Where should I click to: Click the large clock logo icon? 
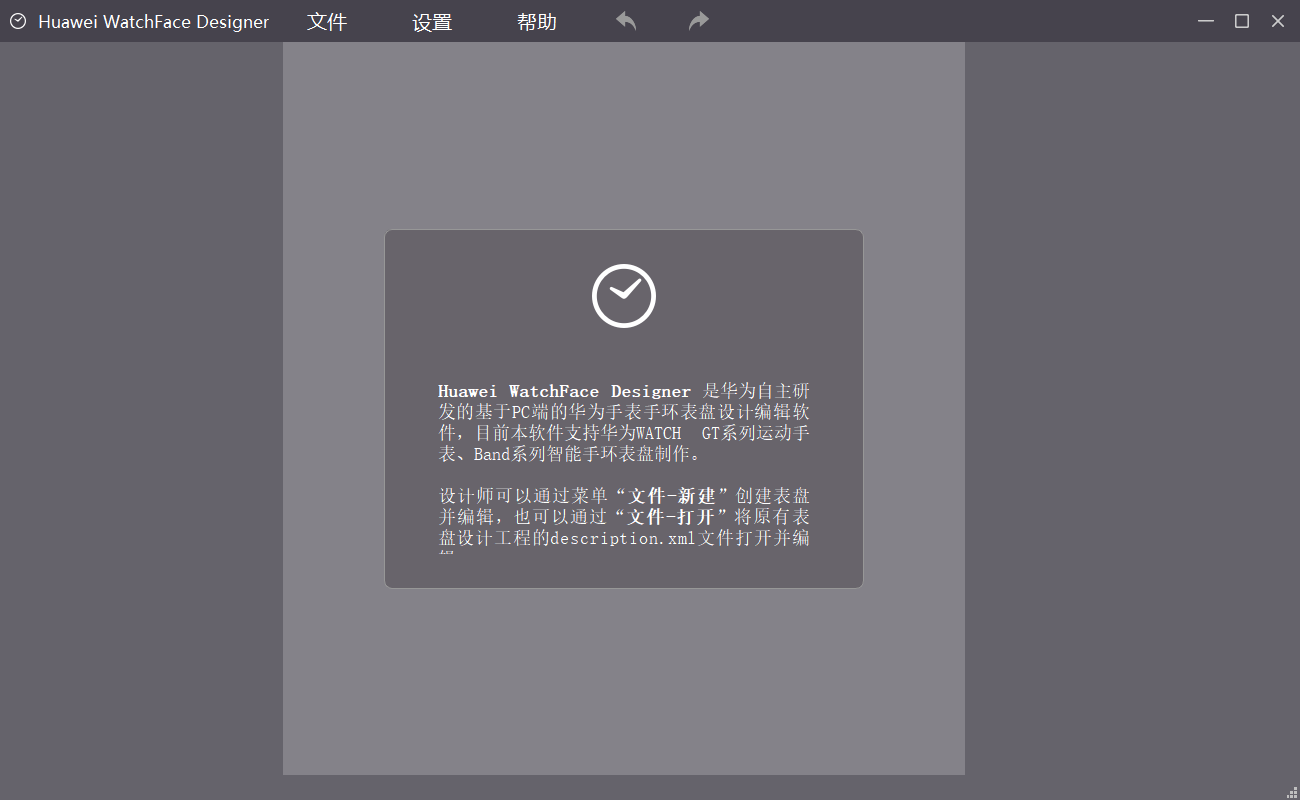click(624, 296)
